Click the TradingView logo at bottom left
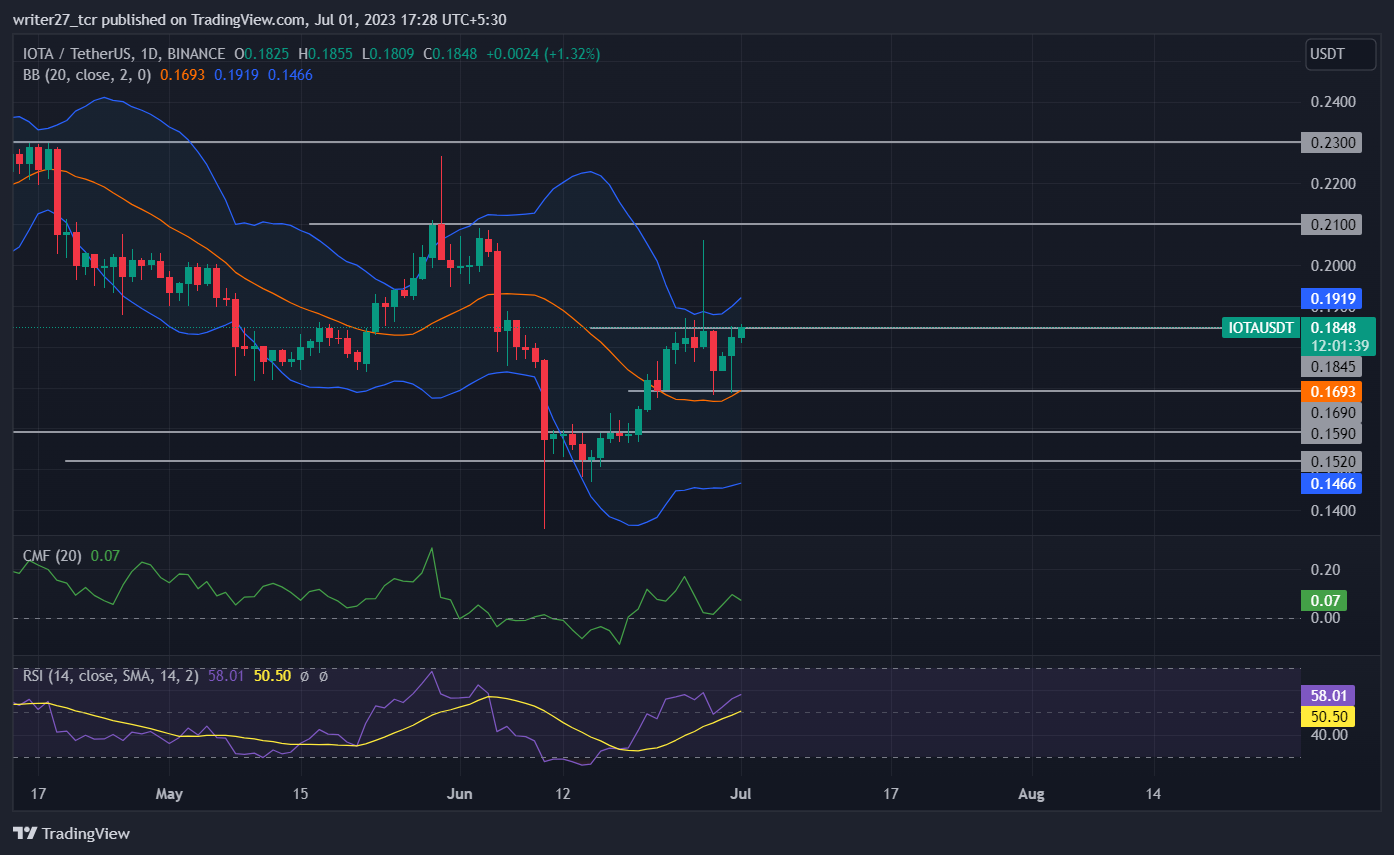The width and height of the screenshot is (1394, 855). tap(71, 833)
